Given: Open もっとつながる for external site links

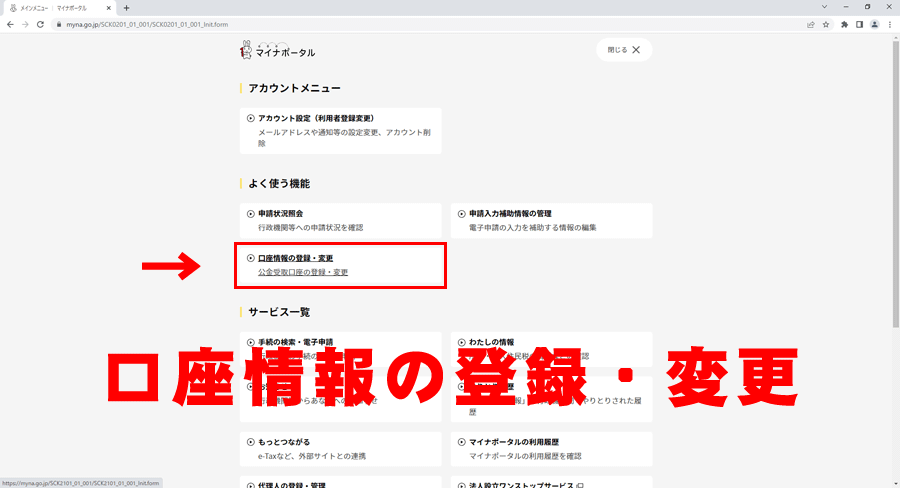Looking at the screenshot, I should [341, 449].
